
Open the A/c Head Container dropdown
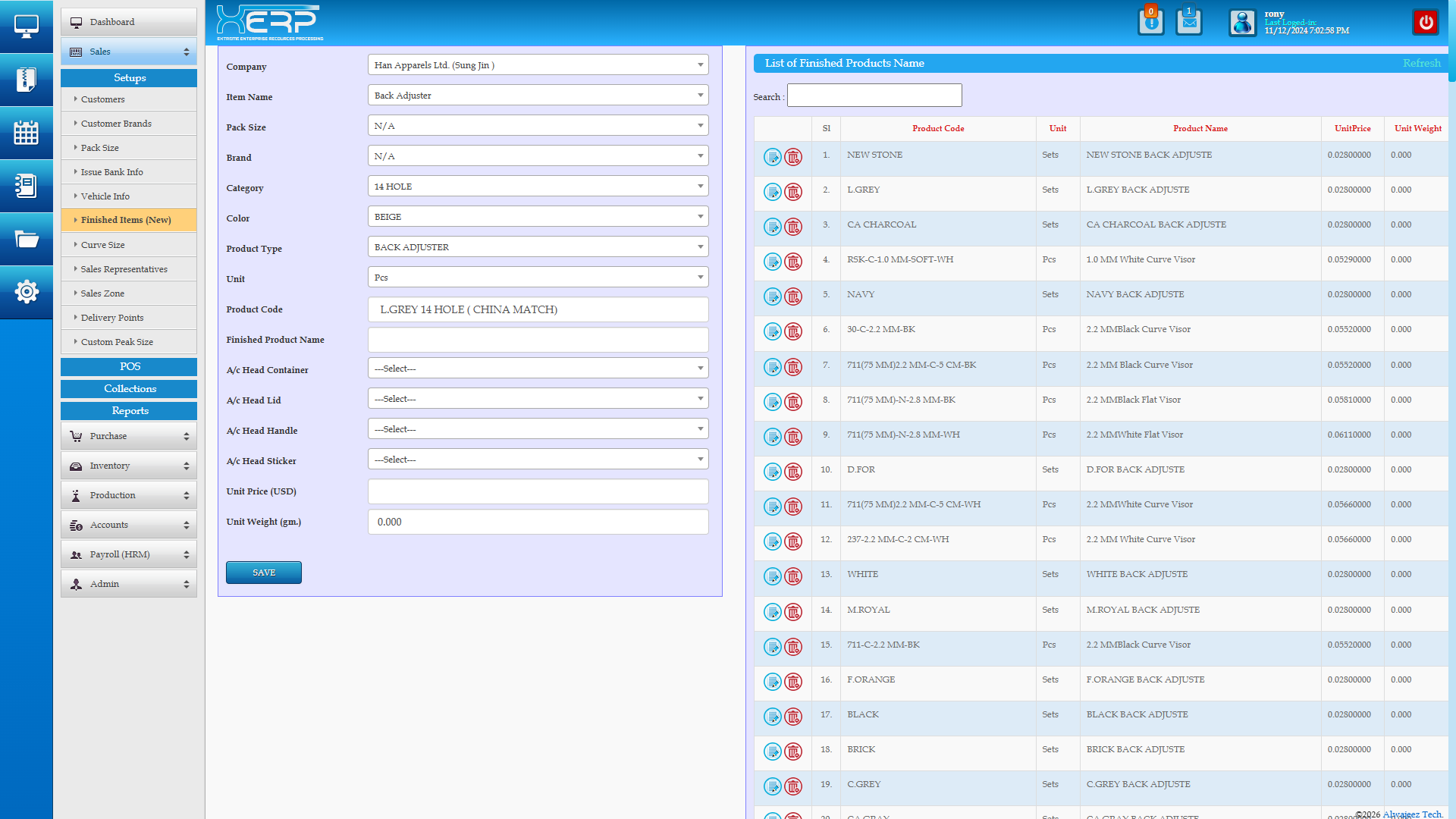click(x=538, y=369)
